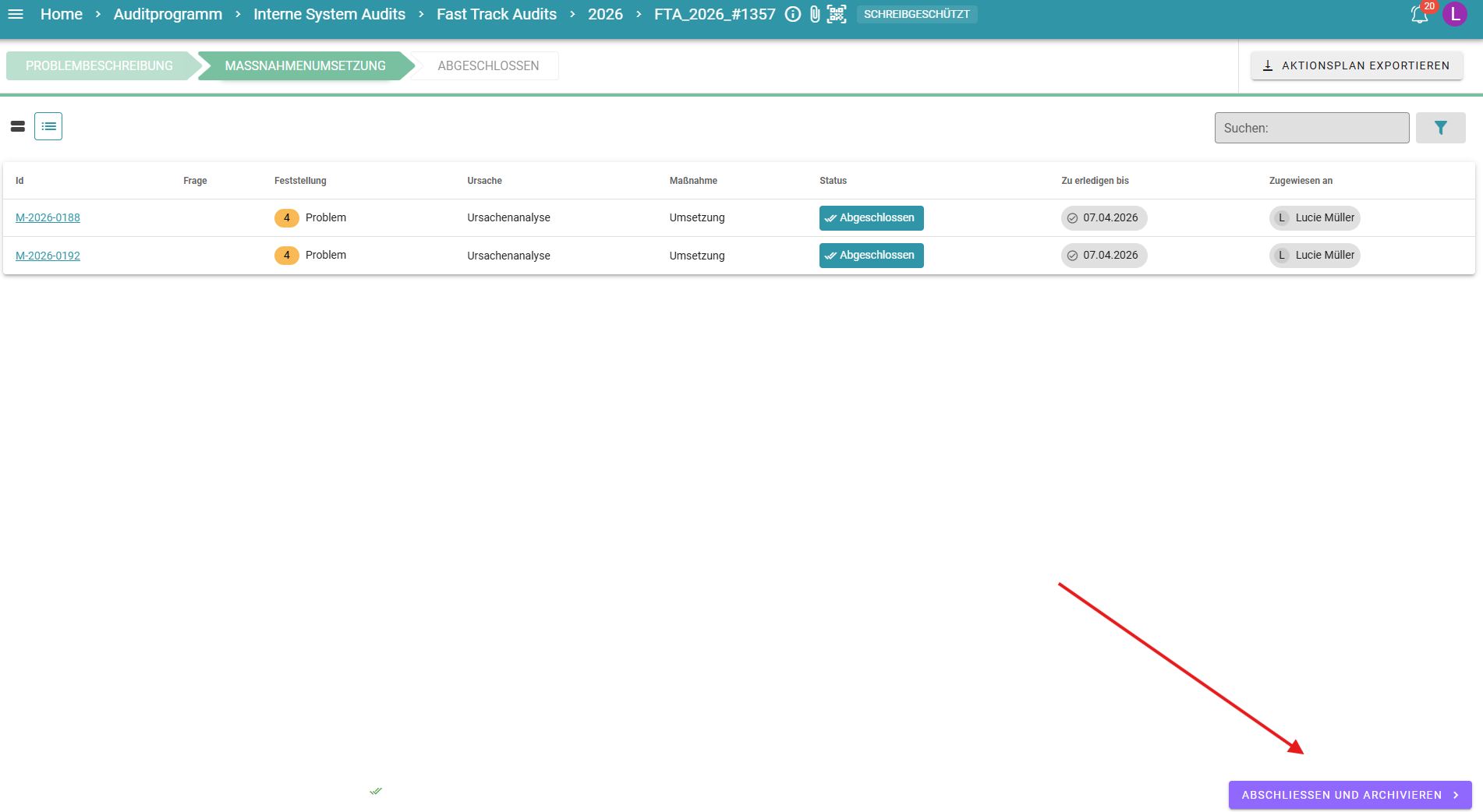Sort by Feststellung column header

(300, 181)
